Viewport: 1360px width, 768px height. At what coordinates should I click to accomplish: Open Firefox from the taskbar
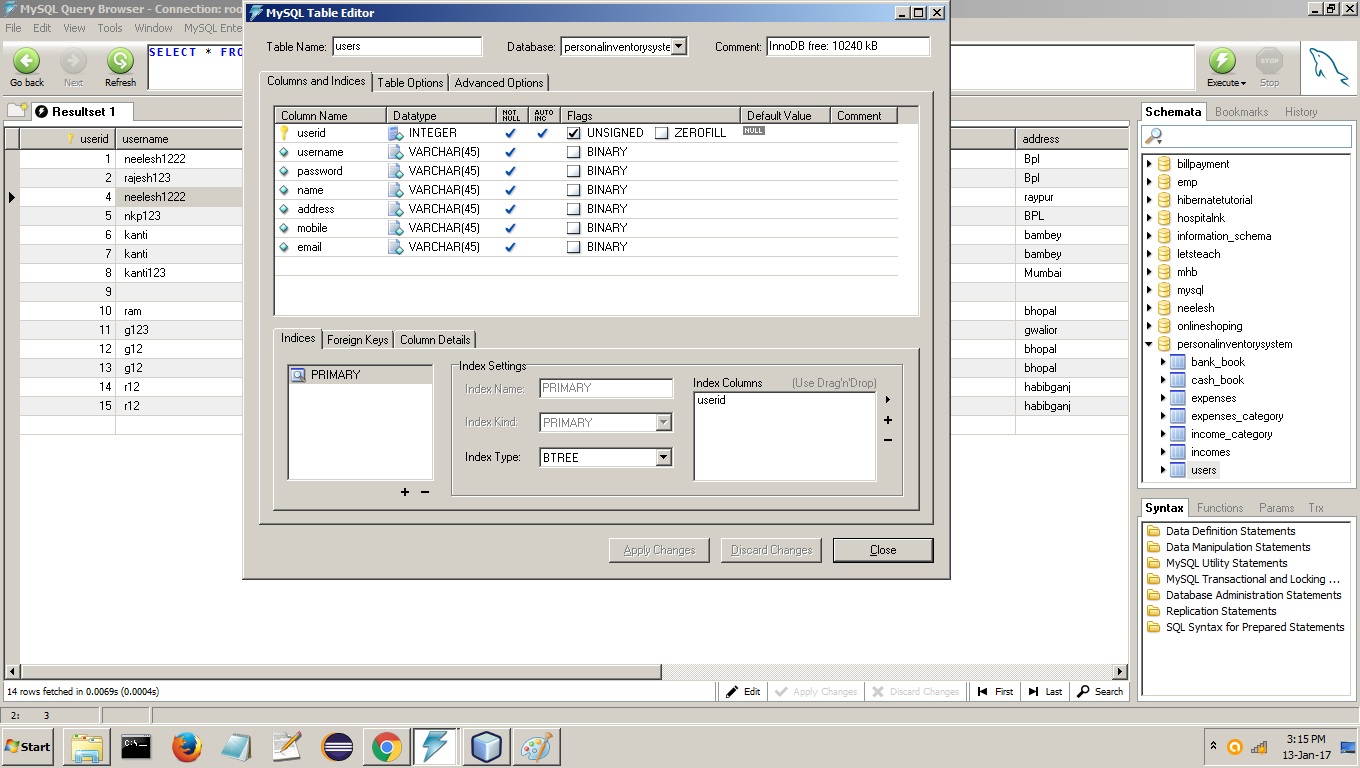[187, 747]
